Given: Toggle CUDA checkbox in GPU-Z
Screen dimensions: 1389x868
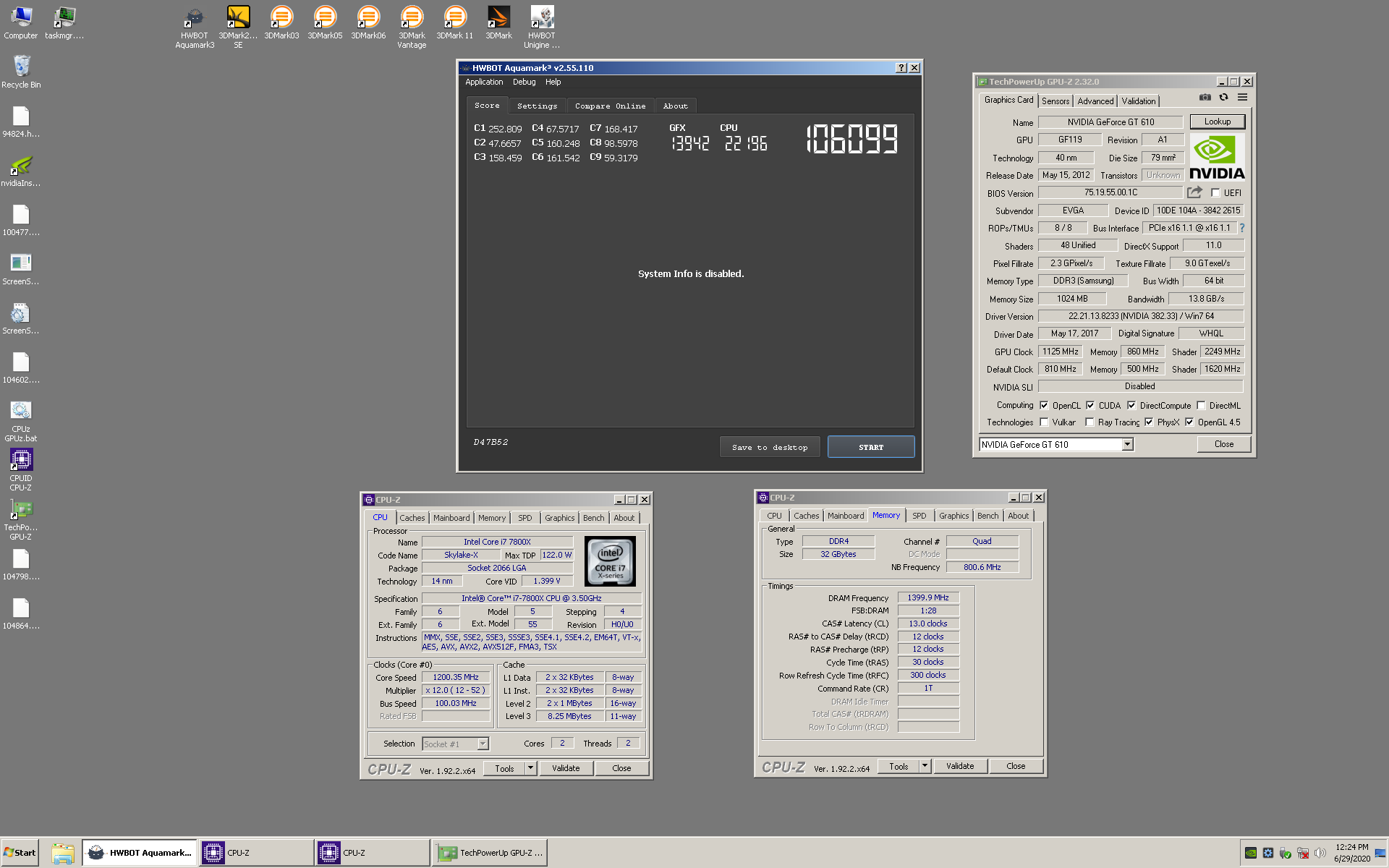Looking at the screenshot, I should (1090, 406).
